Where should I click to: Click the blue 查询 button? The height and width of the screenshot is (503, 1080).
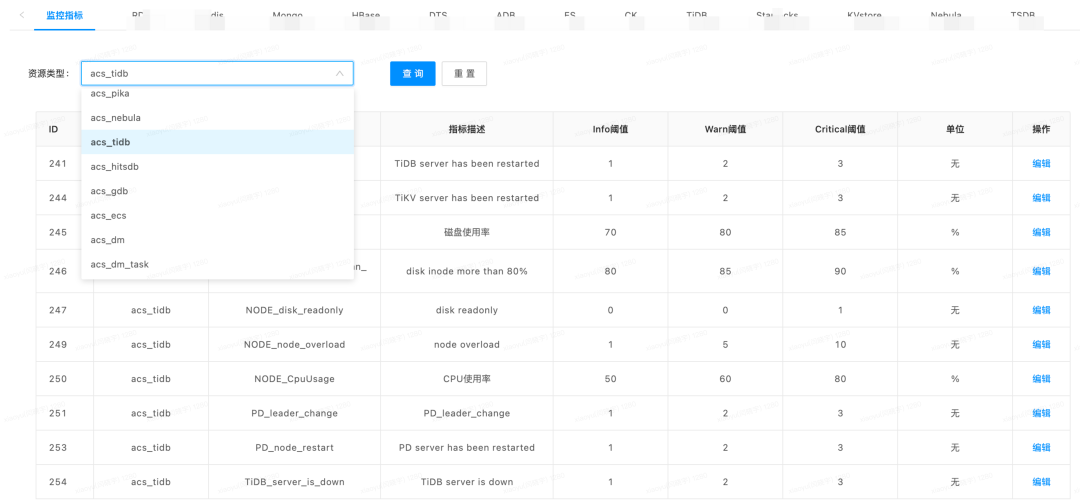[412, 74]
